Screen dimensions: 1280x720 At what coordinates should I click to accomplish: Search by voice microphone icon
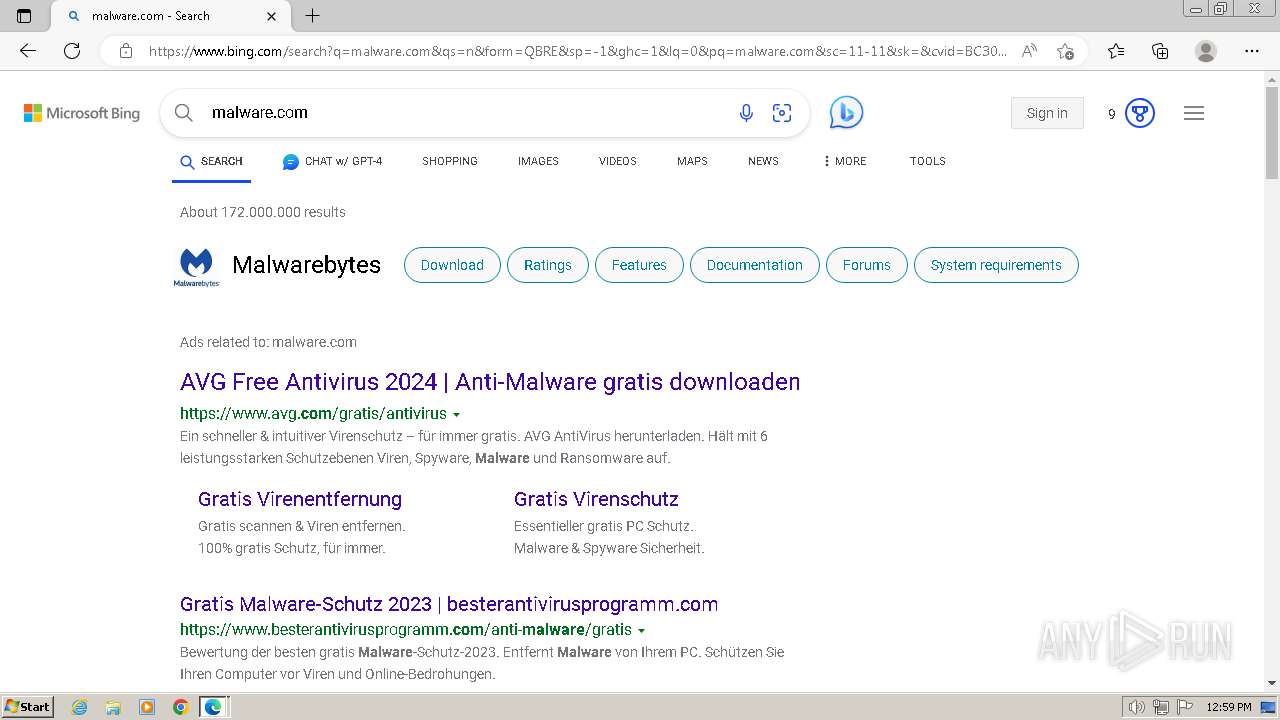pos(746,113)
